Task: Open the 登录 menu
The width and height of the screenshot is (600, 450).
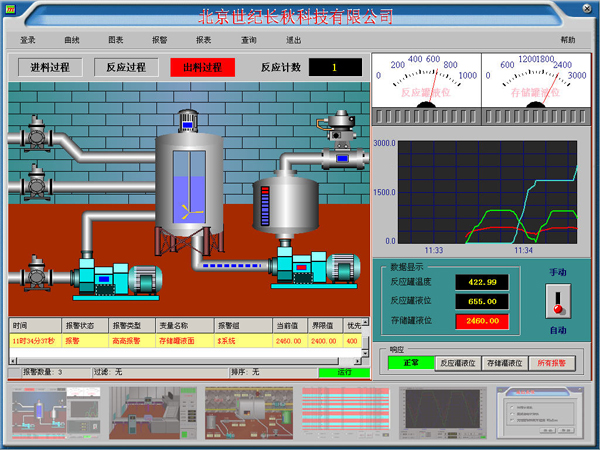Action: coord(28,40)
